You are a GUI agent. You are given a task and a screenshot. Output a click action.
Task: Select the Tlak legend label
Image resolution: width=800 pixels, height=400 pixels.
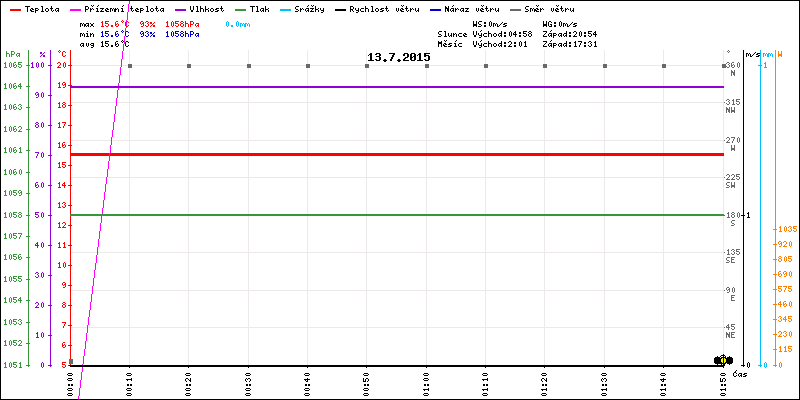[x=259, y=9]
